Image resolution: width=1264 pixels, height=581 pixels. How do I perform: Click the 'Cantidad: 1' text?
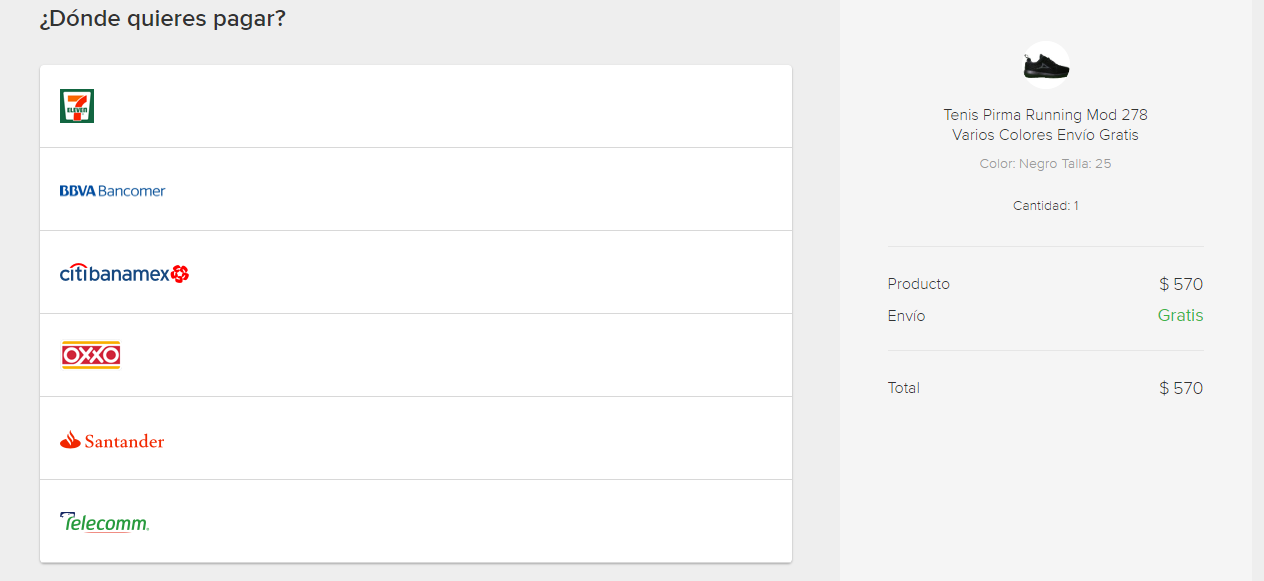1045,206
